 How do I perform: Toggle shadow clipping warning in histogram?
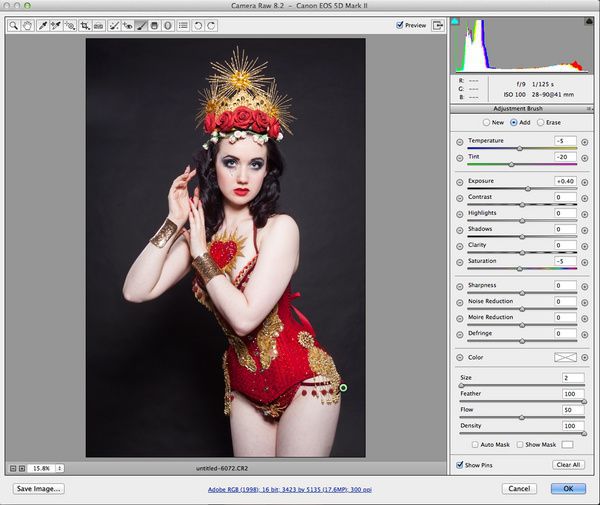point(457,20)
